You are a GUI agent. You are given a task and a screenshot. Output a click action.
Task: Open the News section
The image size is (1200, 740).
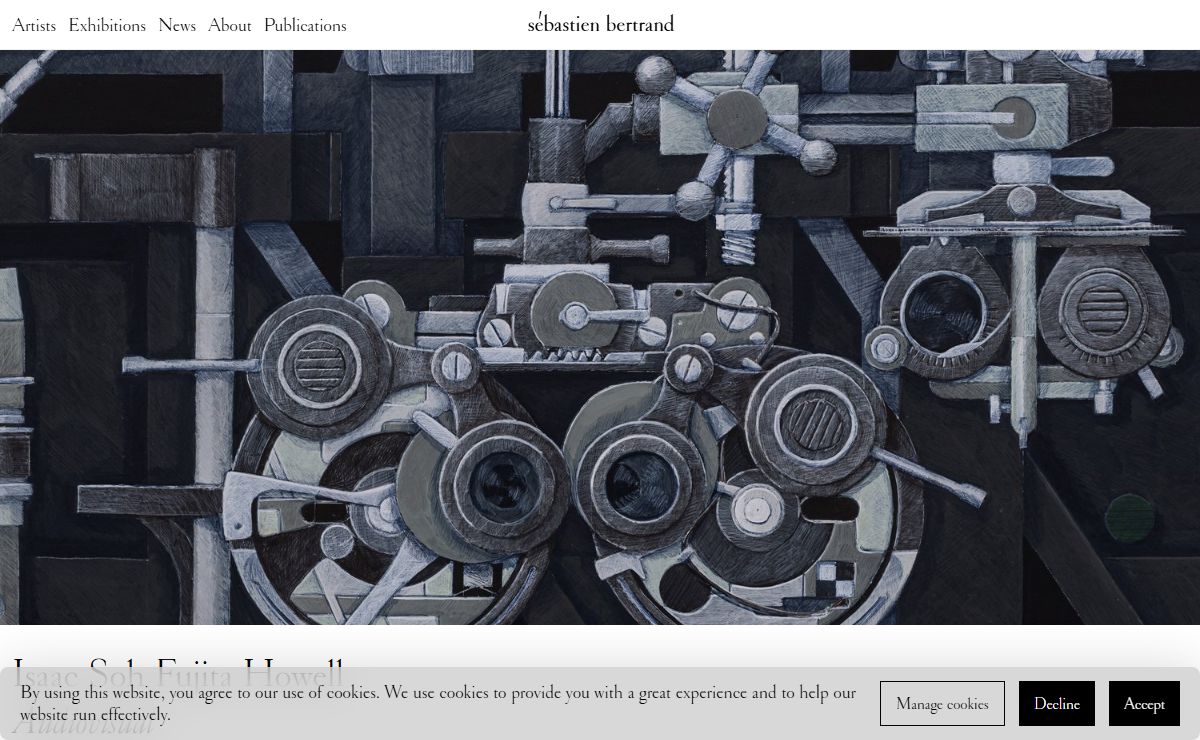pyautogui.click(x=177, y=25)
